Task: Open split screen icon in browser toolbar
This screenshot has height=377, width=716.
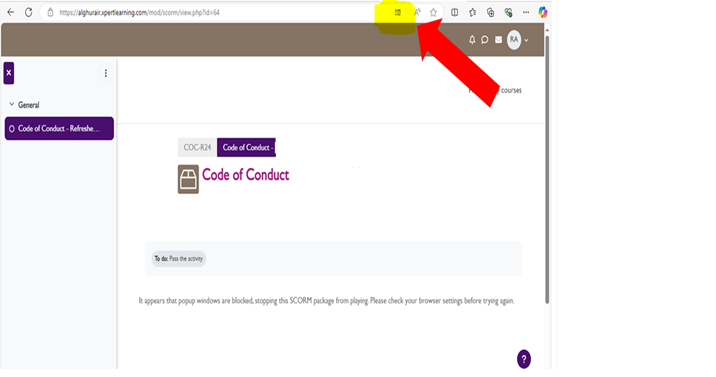Action: pyautogui.click(x=454, y=12)
